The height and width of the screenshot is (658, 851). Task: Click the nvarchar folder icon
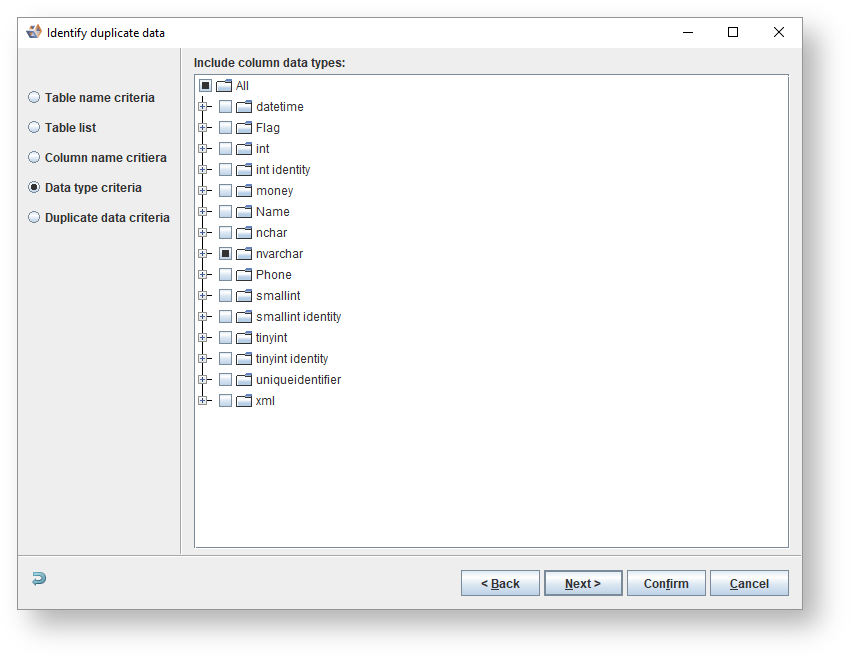244,254
